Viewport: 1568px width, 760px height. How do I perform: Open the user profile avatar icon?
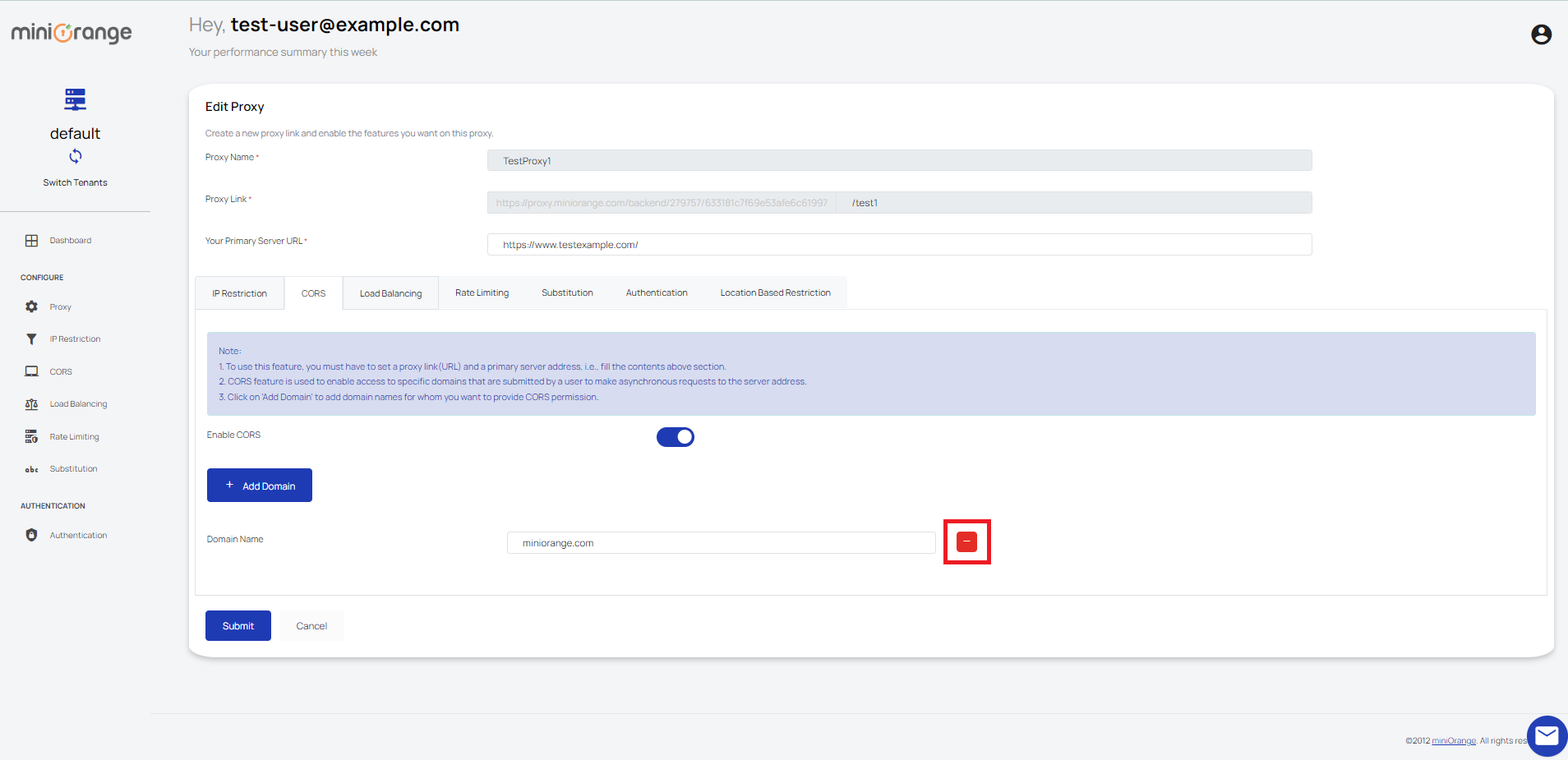1541,34
